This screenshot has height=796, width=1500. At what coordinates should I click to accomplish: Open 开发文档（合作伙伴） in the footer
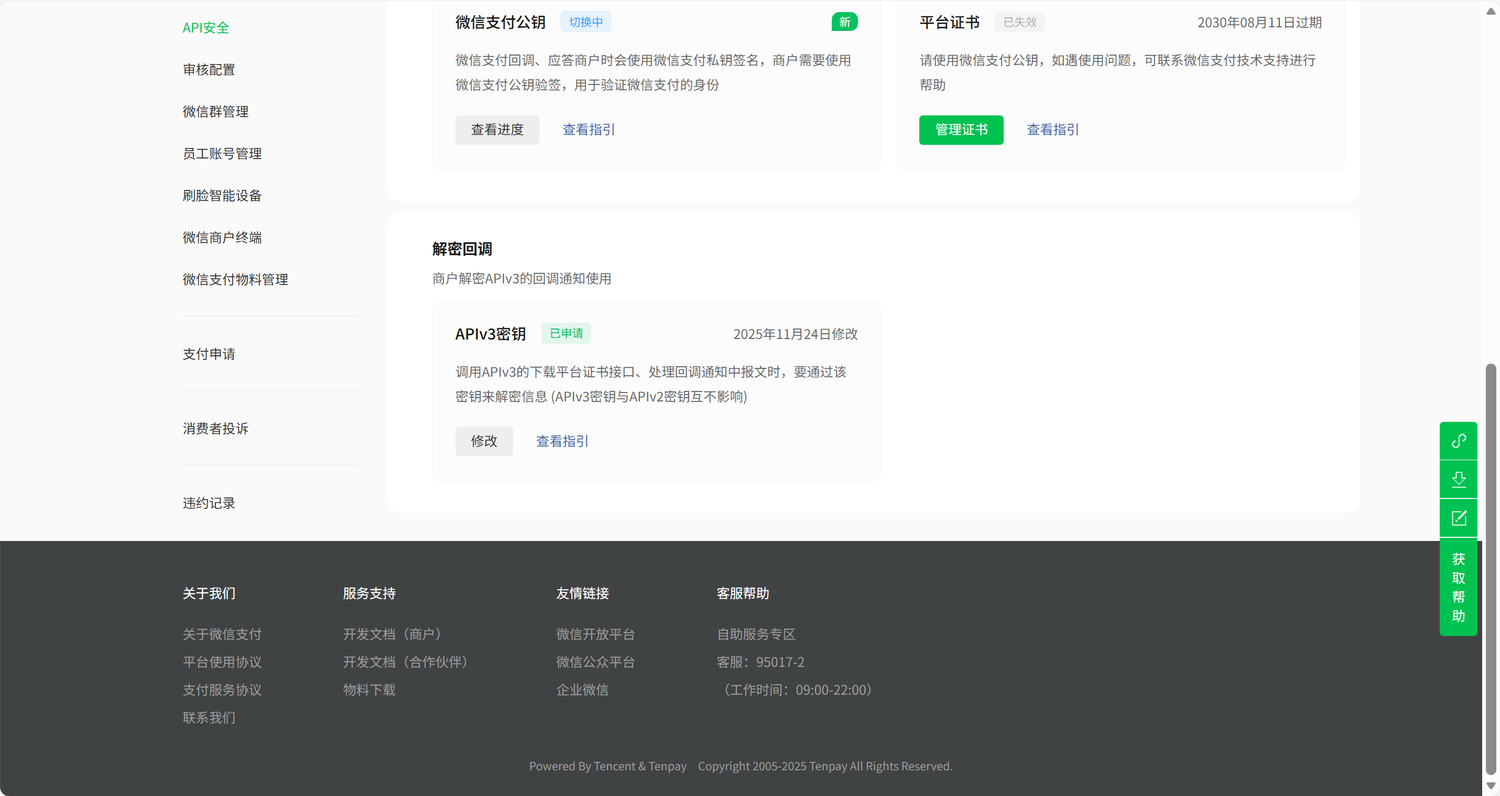pyautogui.click(x=409, y=663)
